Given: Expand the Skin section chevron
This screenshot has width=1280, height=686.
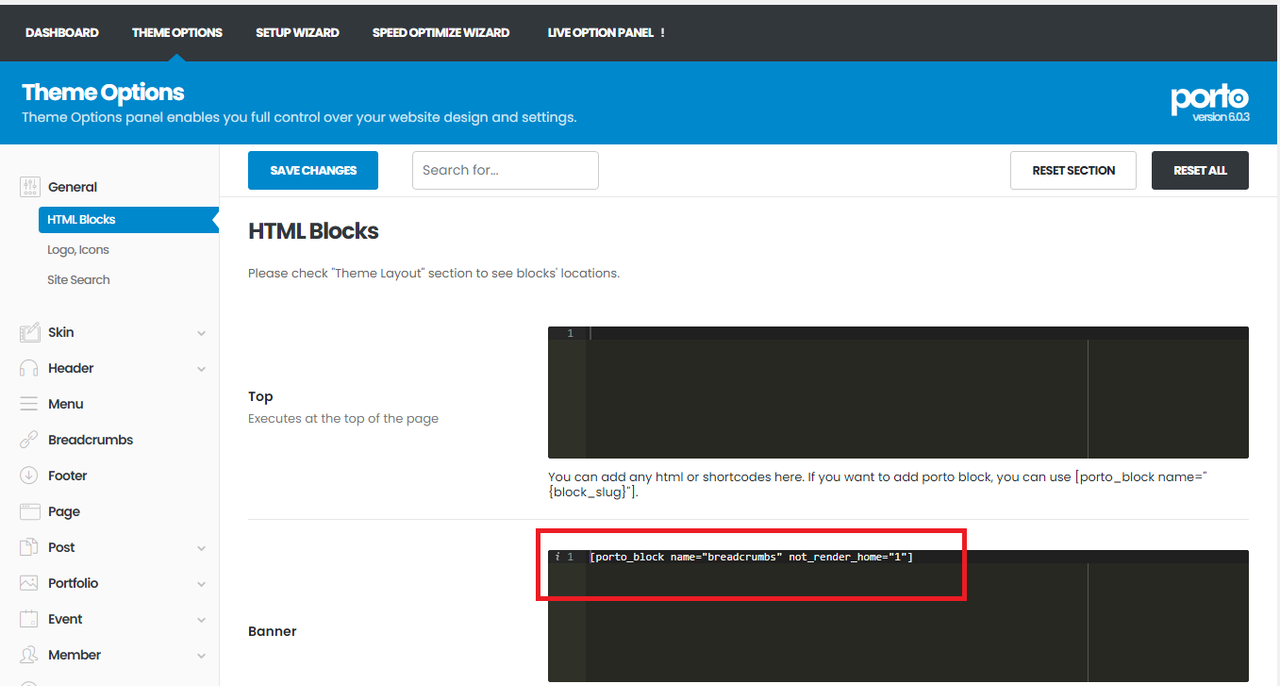Looking at the screenshot, I should 201,333.
